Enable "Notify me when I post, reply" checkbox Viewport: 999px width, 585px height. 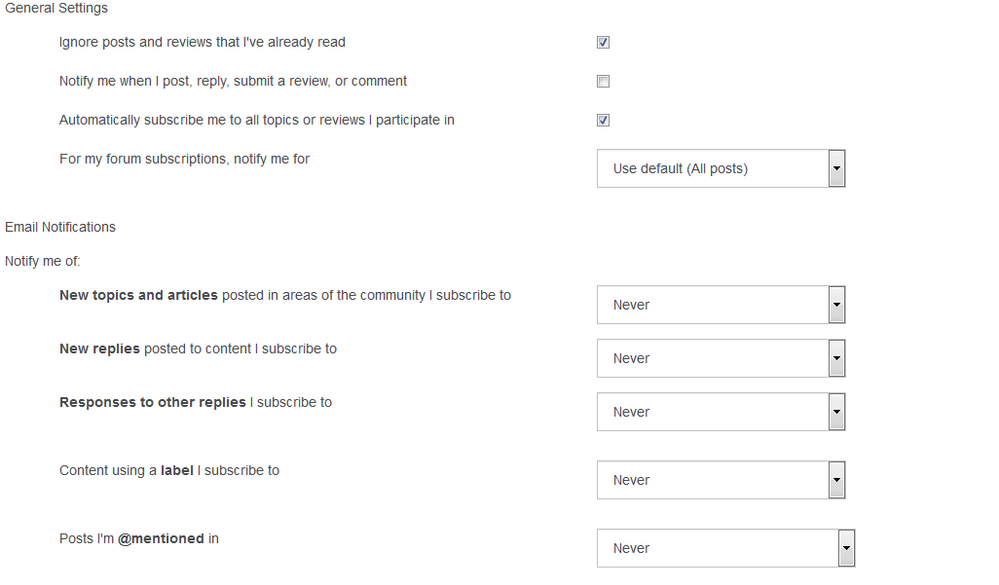pyautogui.click(x=603, y=82)
